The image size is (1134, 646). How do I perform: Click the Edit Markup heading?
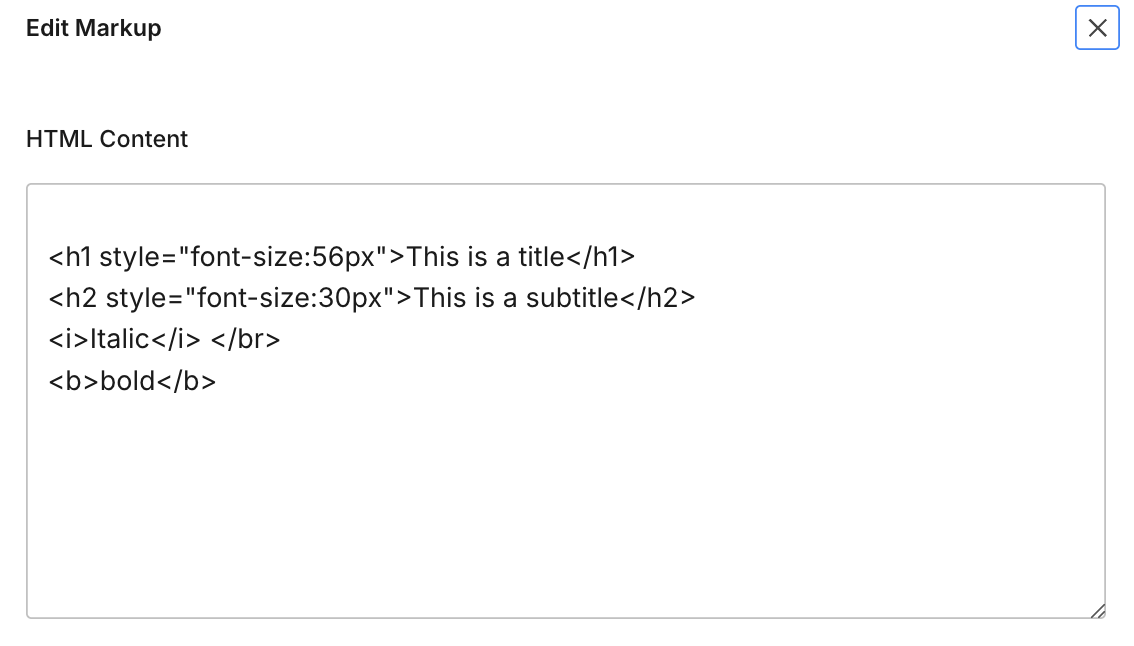pyautogui.click(x=93, y=28)
